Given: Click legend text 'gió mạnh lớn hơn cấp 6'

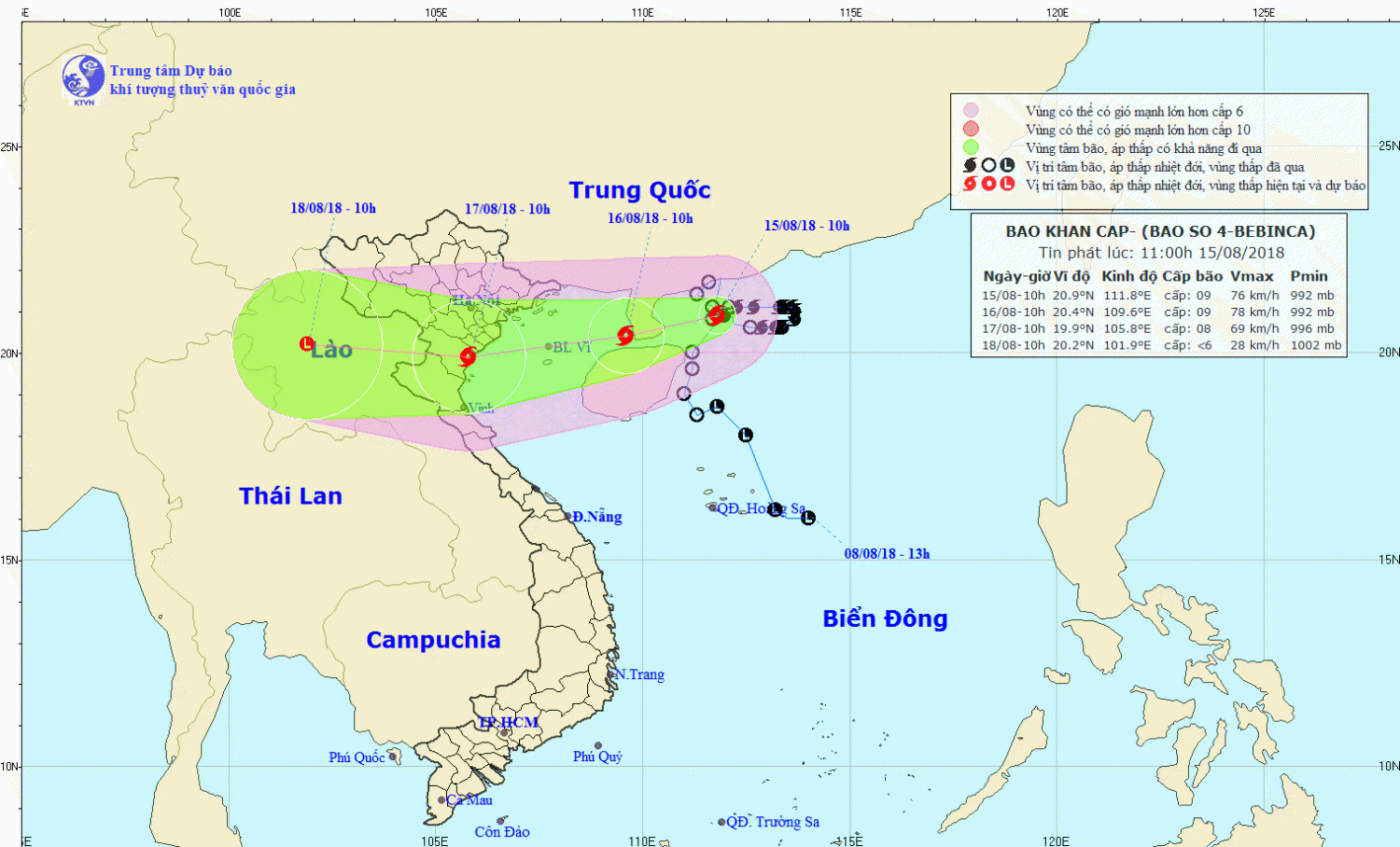Looking at the screenshot, I should [1178, 111].
